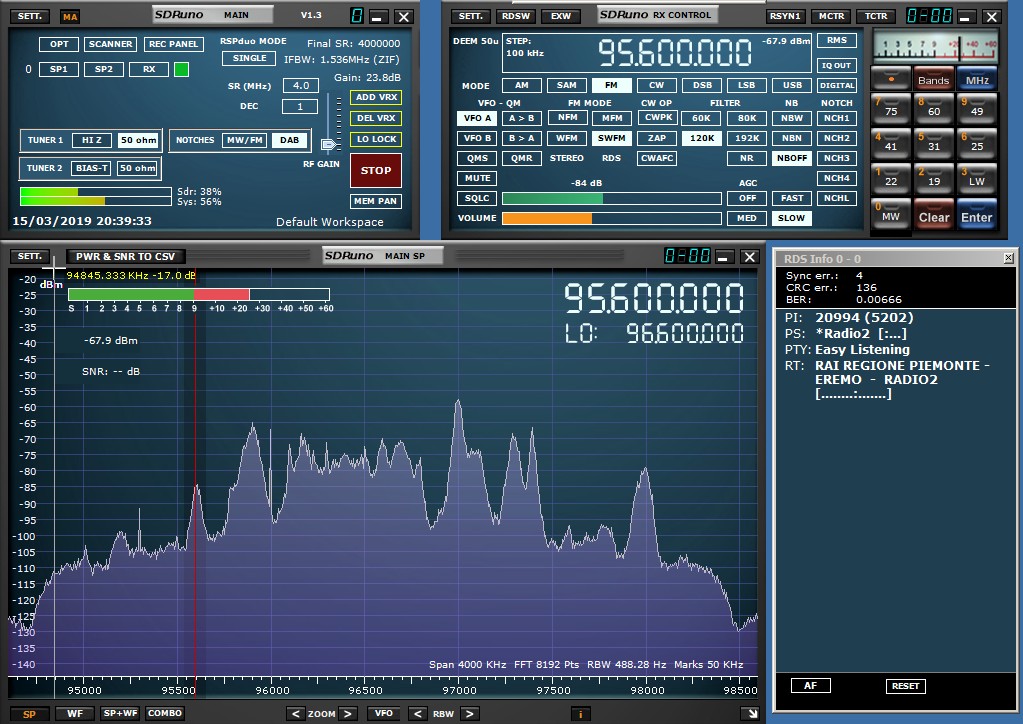Open SETT. in RX Control window
Screen dimensions: 1023x724
pyautogui.click(x=470, y=16)
